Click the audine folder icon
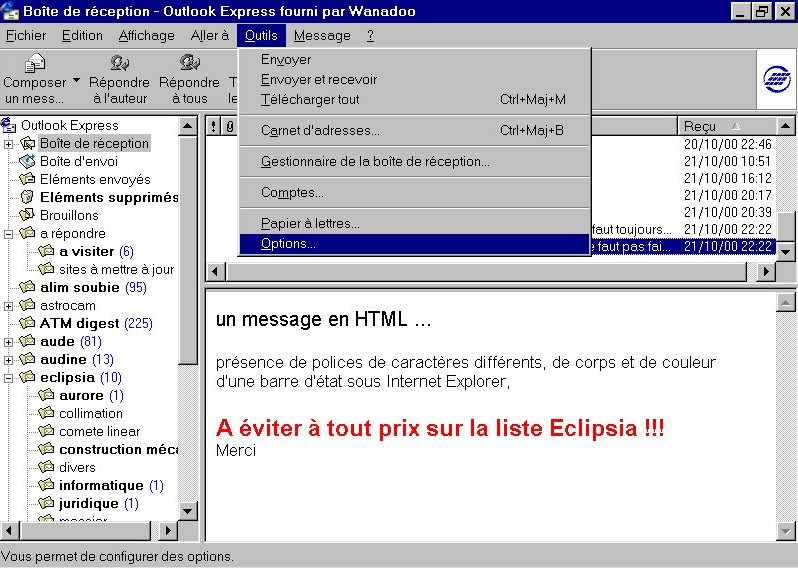This screenshot has height=568, width=798. coord(27,359)
